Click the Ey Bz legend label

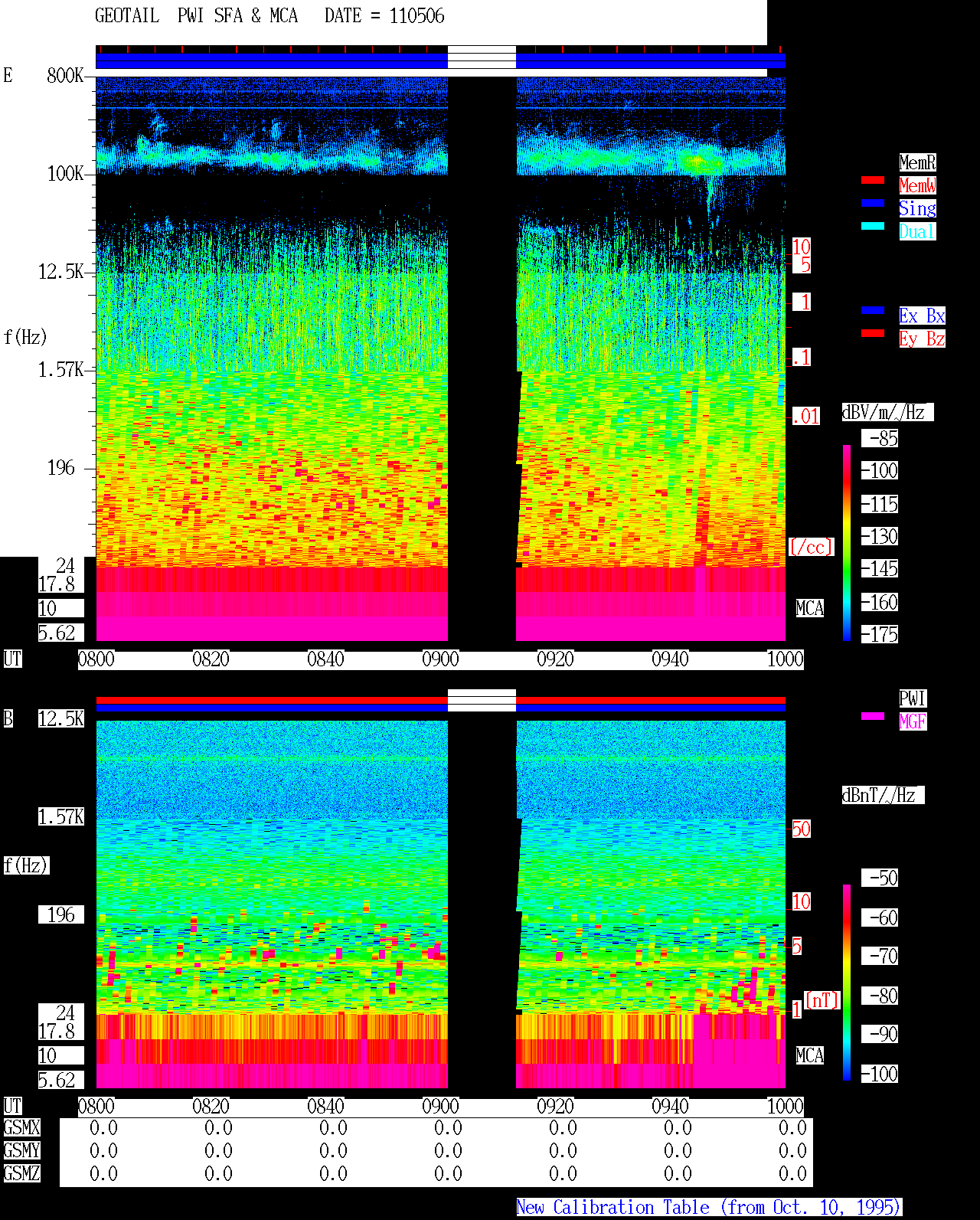coord(922,339)
